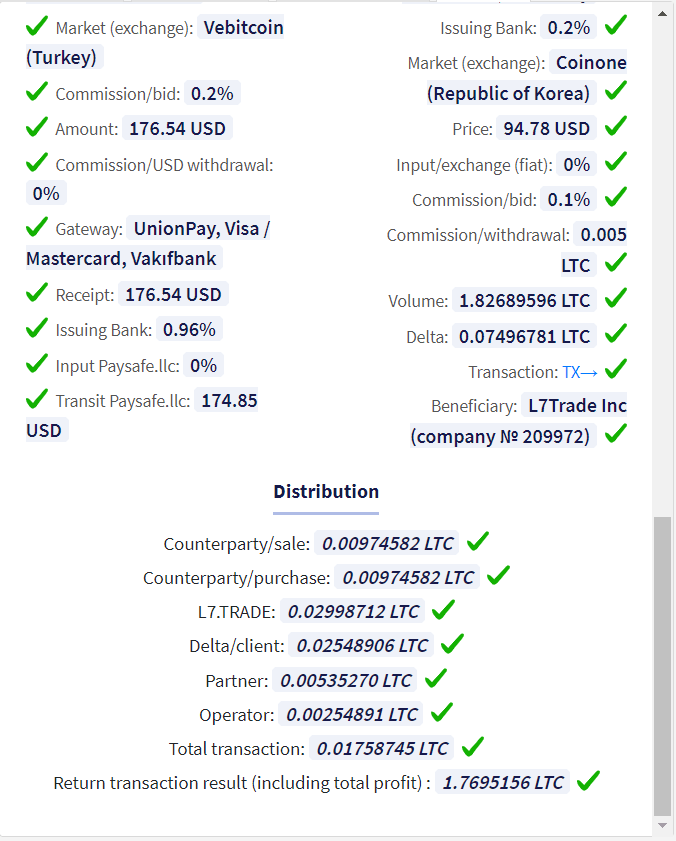Click checkmark beside Partner 0.00535270 LTC
This screenshot has width=676, height=841.
point(436,678)
